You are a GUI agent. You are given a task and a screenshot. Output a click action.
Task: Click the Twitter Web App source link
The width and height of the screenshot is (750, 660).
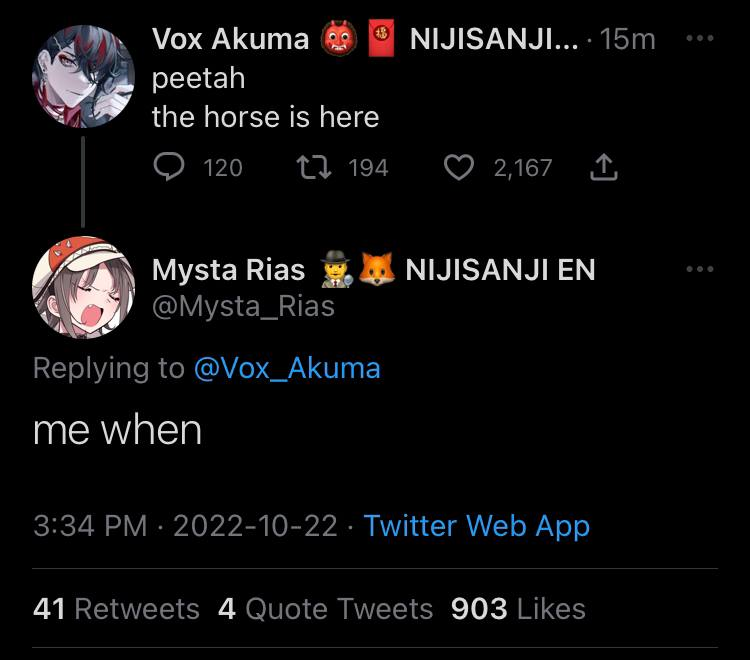coord(476,526)
